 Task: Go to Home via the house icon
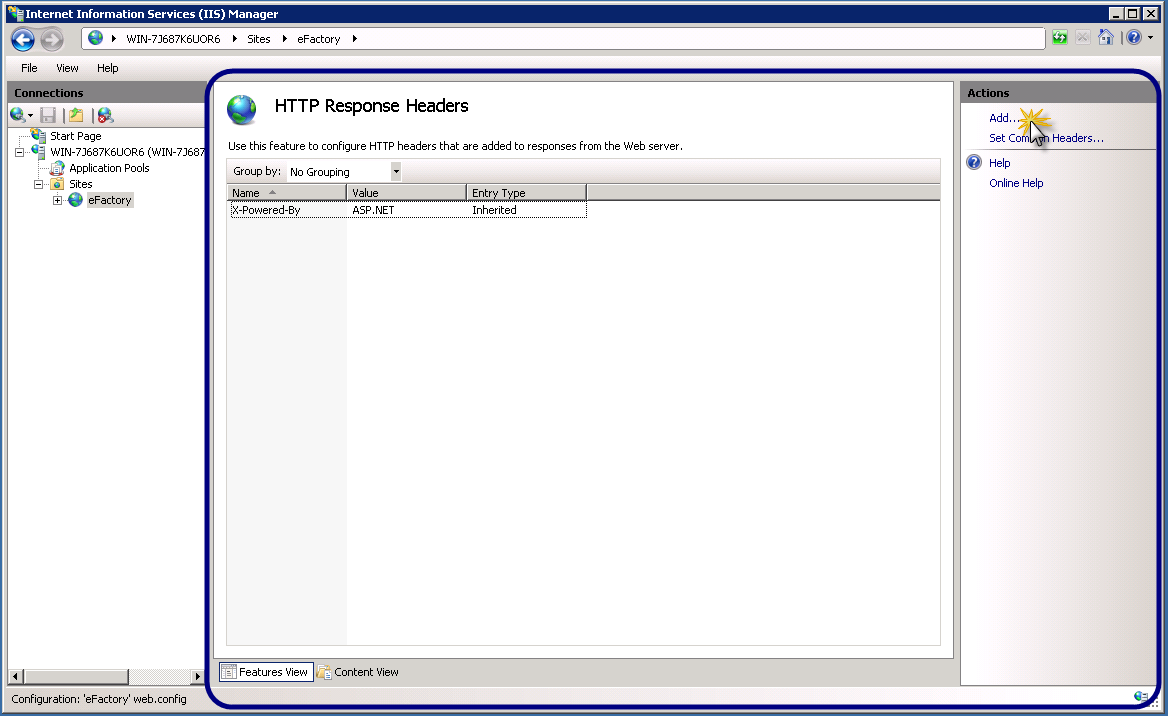point(1106,37)
